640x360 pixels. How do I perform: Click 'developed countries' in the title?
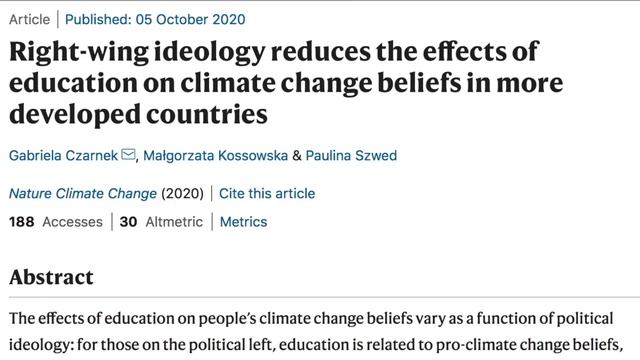tap(138, 115)
